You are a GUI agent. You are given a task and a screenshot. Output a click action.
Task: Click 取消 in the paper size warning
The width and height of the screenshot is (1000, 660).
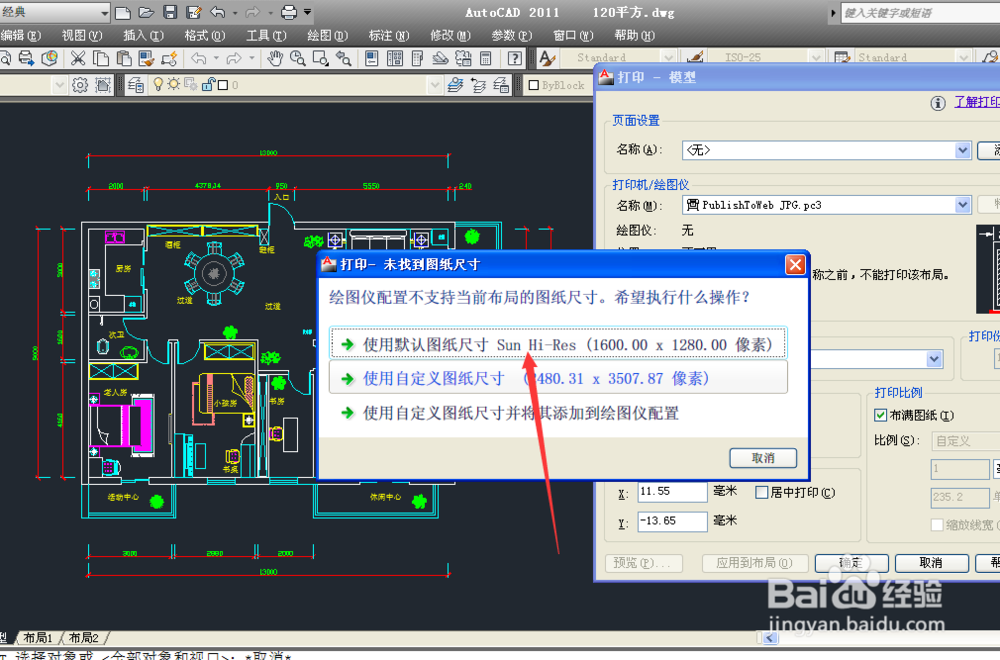763,457
